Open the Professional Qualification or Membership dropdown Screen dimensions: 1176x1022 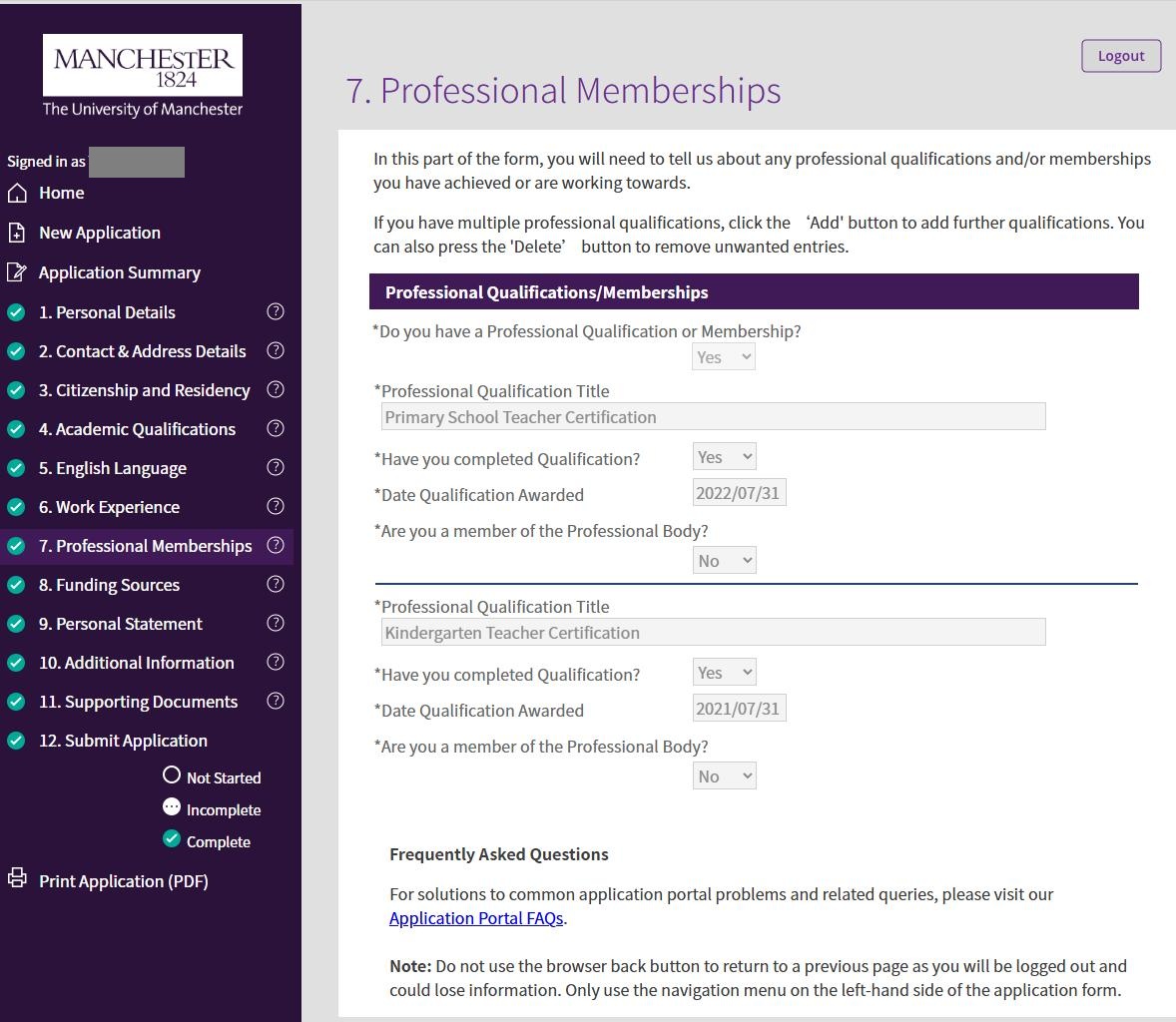724,357
